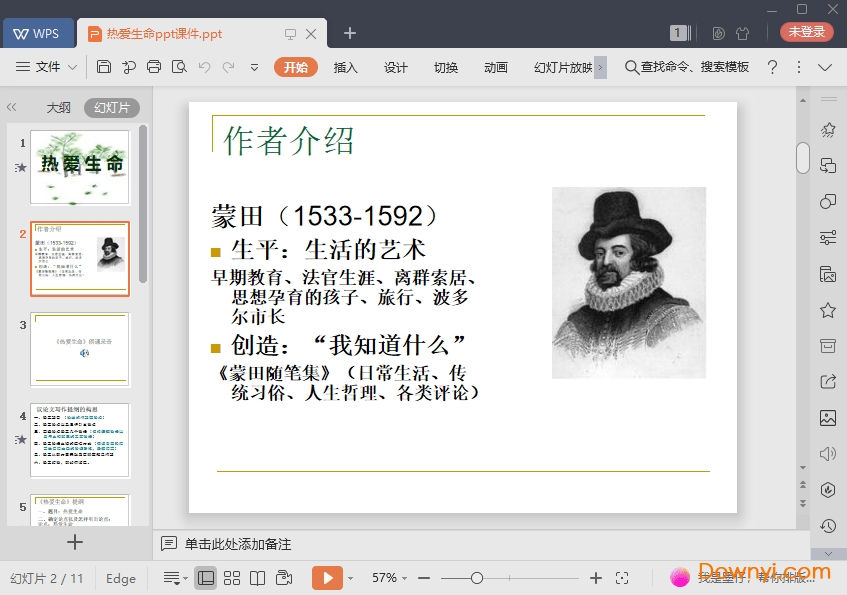The width and height of the screenshot is (847, 595).
Task: Switch to the 大纲 outline pane
Action: 59,108
